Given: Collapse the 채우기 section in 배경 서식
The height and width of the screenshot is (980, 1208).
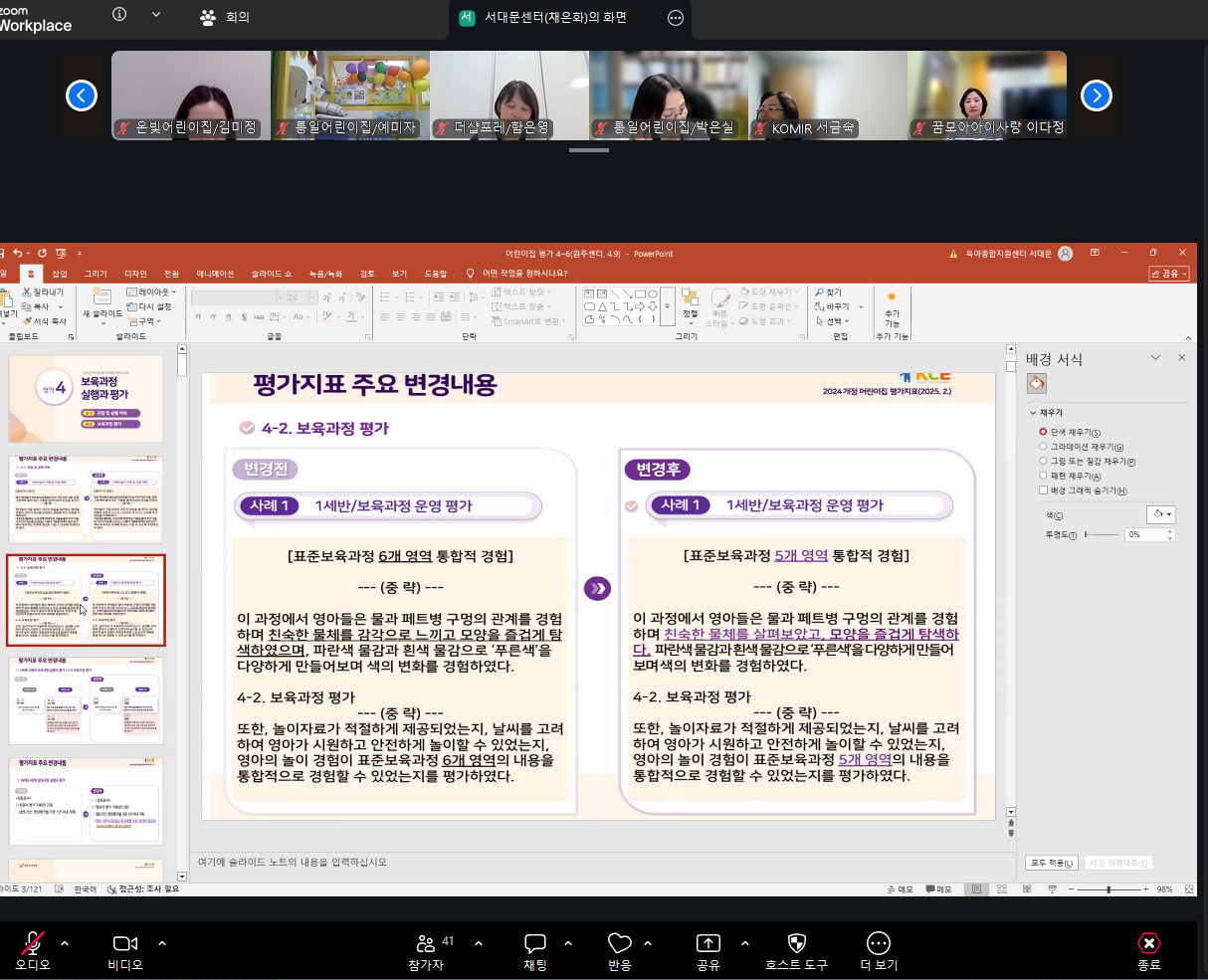Looking at the screenshot, I should pyautogui.click(x=1033, y=413).
